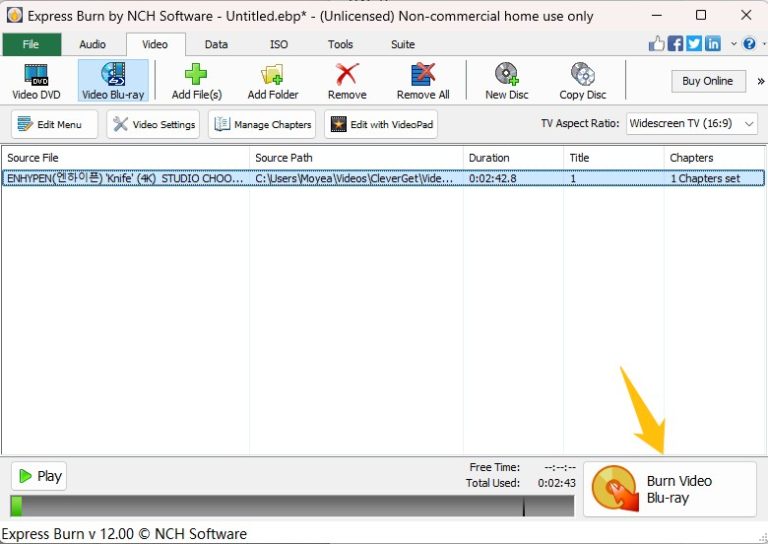The width and height of the screenshot is (768, 544).
Task: Select the Video DVD disc type
Action: point(36,81)
